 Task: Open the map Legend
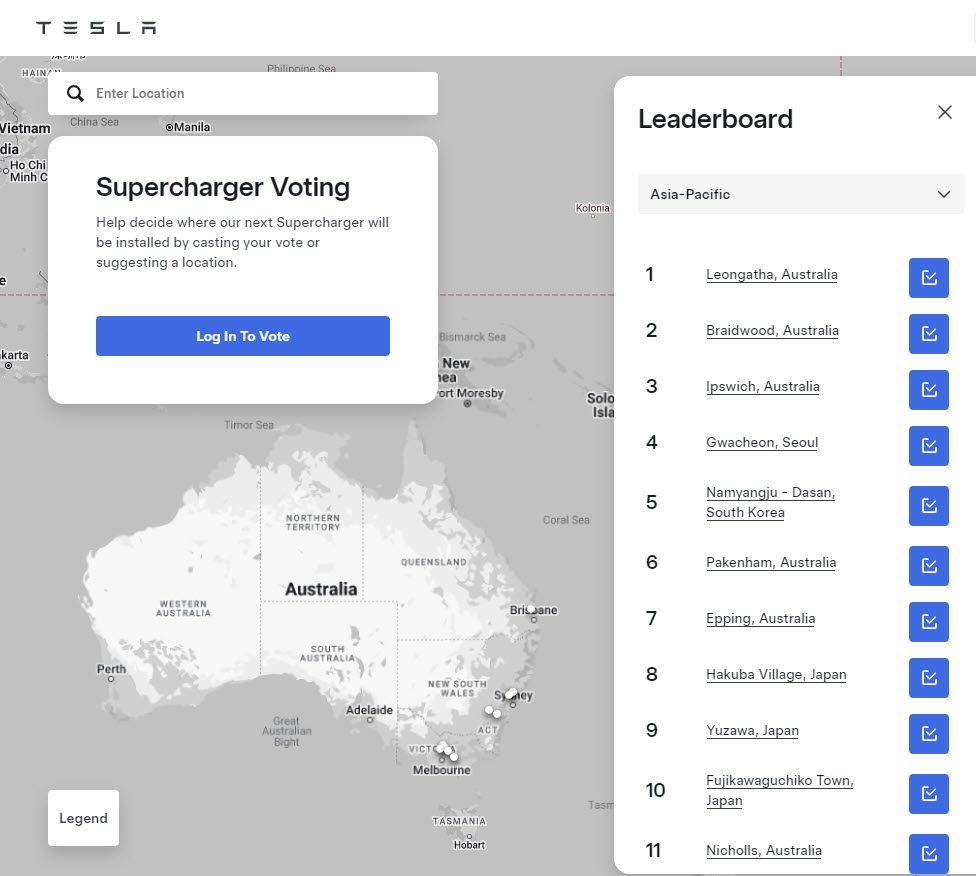pyautogui.click(x=83, y=818)
